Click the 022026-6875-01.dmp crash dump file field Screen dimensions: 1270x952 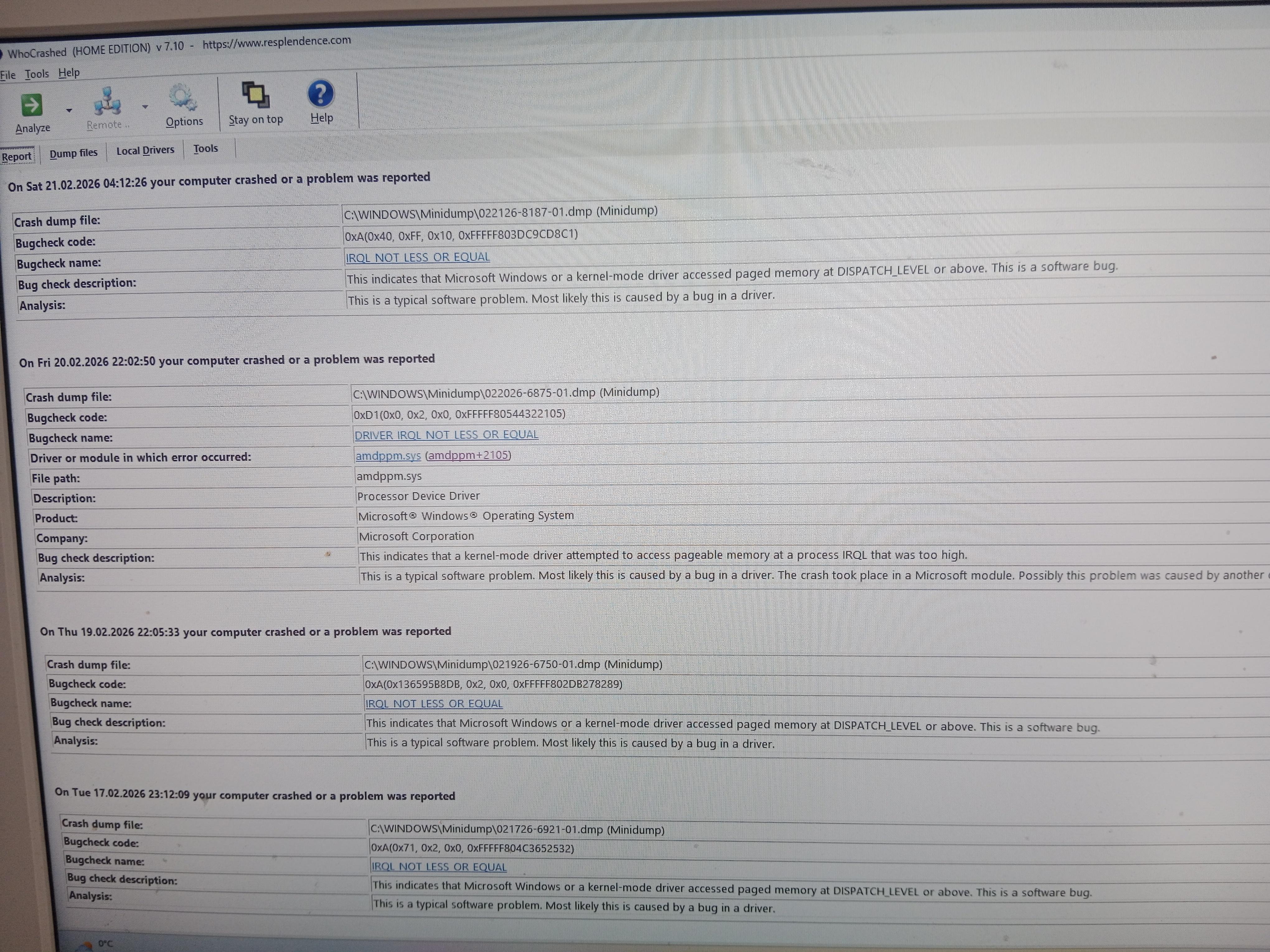[x=505, y=393]
